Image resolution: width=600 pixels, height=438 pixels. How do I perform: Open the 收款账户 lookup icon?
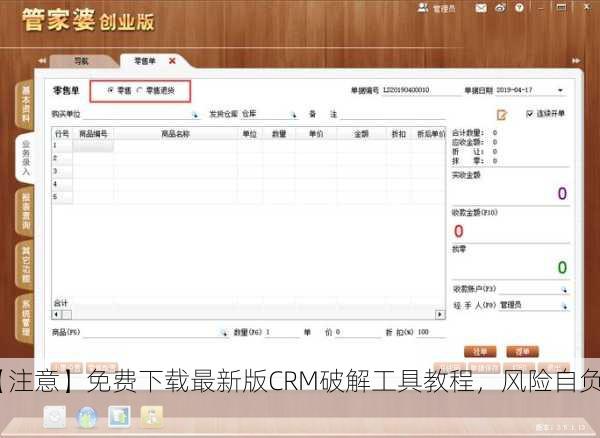564,290
